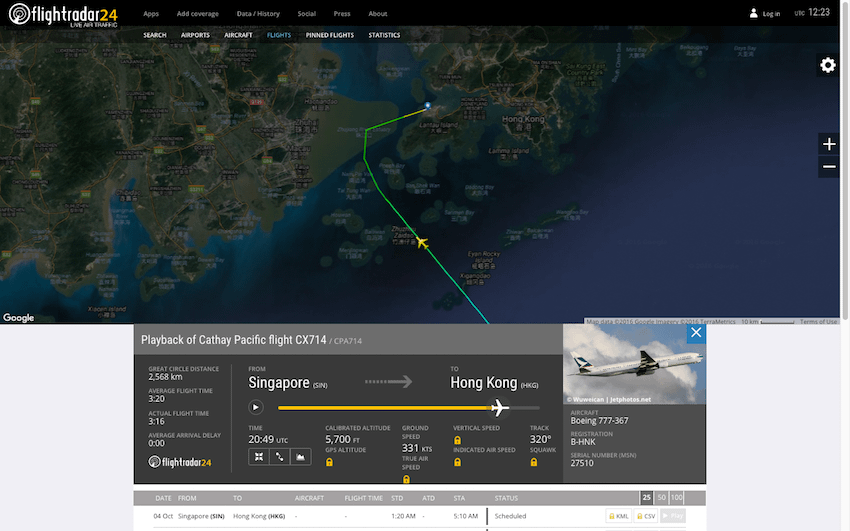
Task: Switch to the AIRPORTS tab
Action: 195,35
